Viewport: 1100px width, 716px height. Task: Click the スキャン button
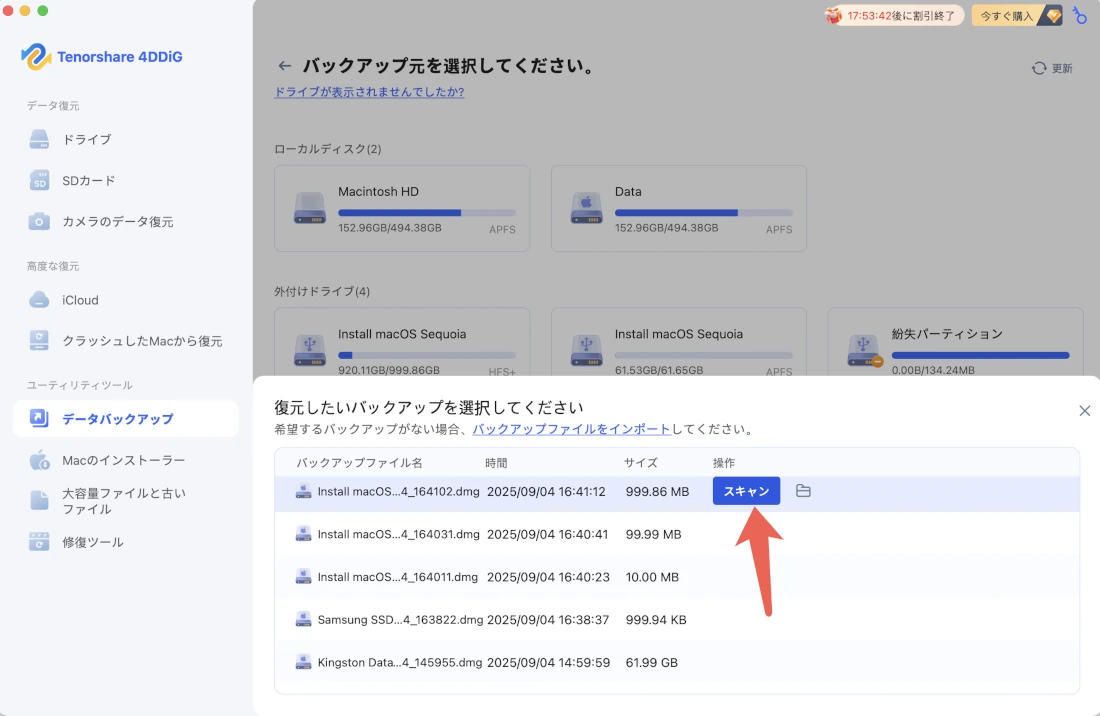(x=746, y=491)
